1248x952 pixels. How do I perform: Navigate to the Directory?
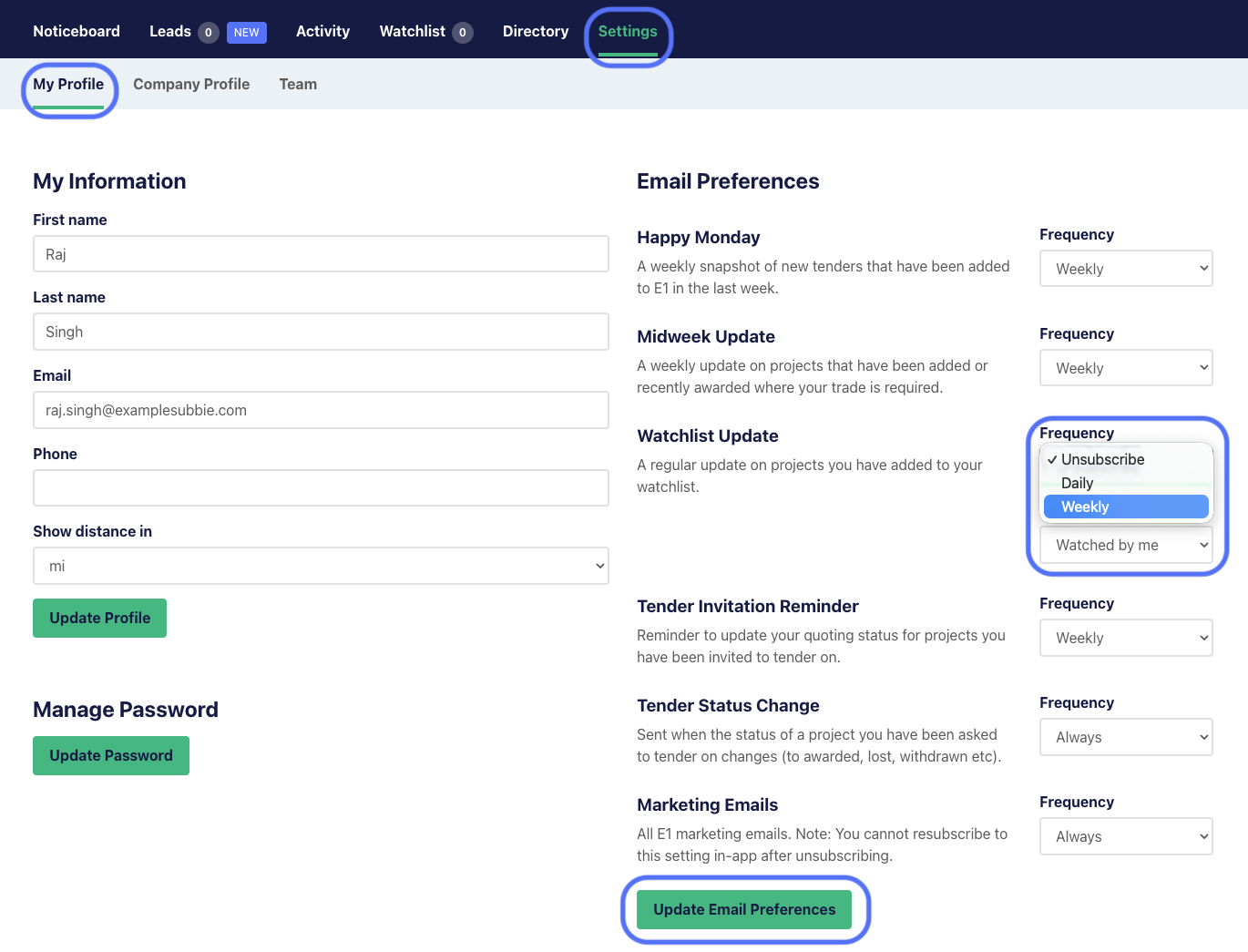(x=535, y=31)
